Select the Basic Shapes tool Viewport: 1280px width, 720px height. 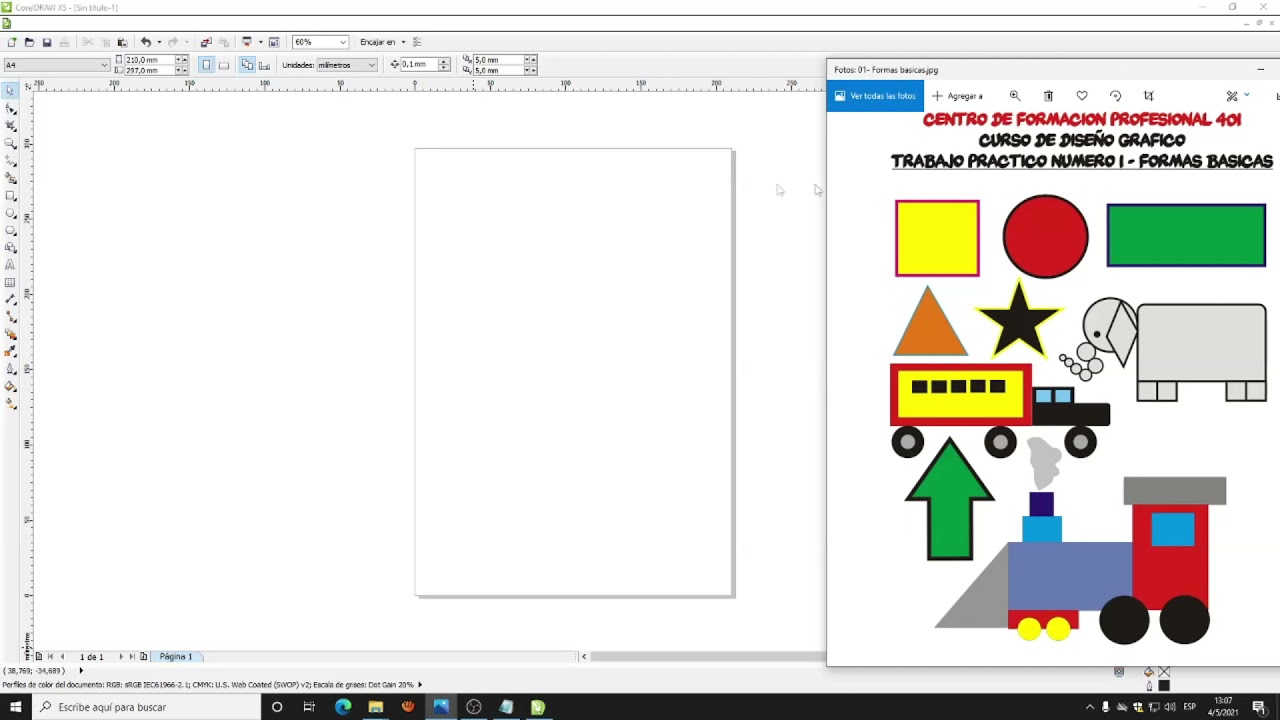tap(11, 248)
